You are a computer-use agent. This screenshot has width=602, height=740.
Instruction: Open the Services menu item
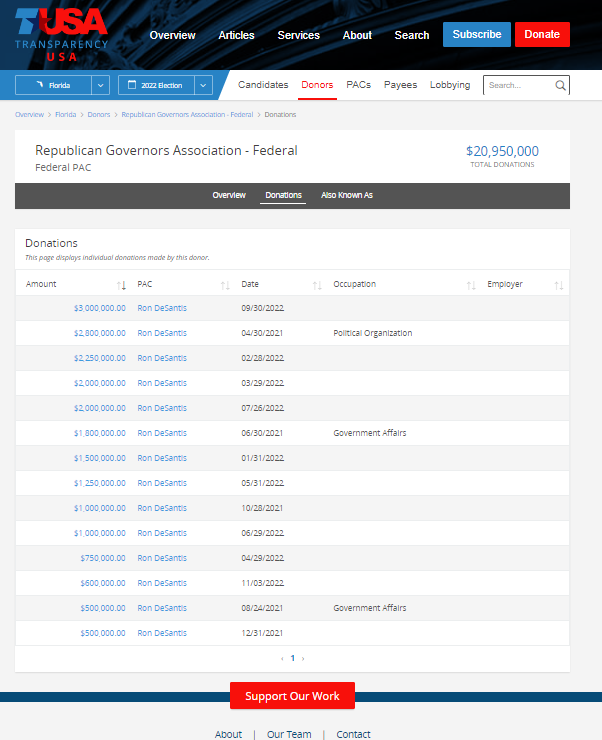(x=299, y=35)
